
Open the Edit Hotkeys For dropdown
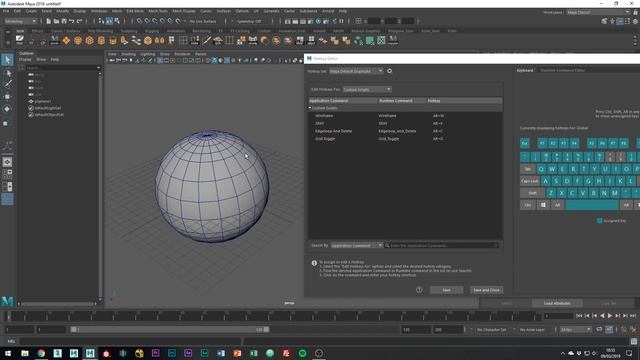(367, 89)
